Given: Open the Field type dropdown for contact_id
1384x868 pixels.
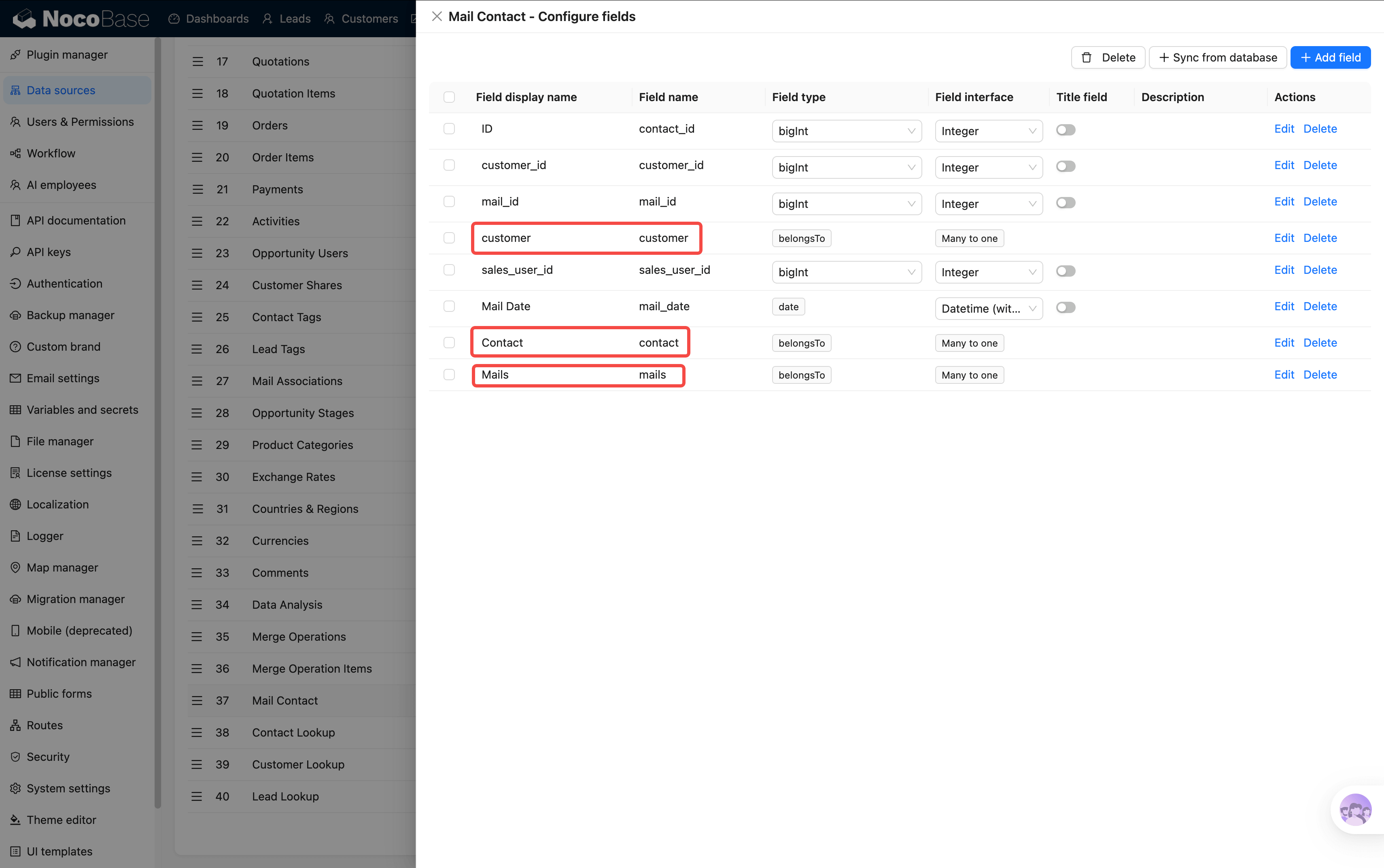Looking at the screenshot, I should 846,131.
